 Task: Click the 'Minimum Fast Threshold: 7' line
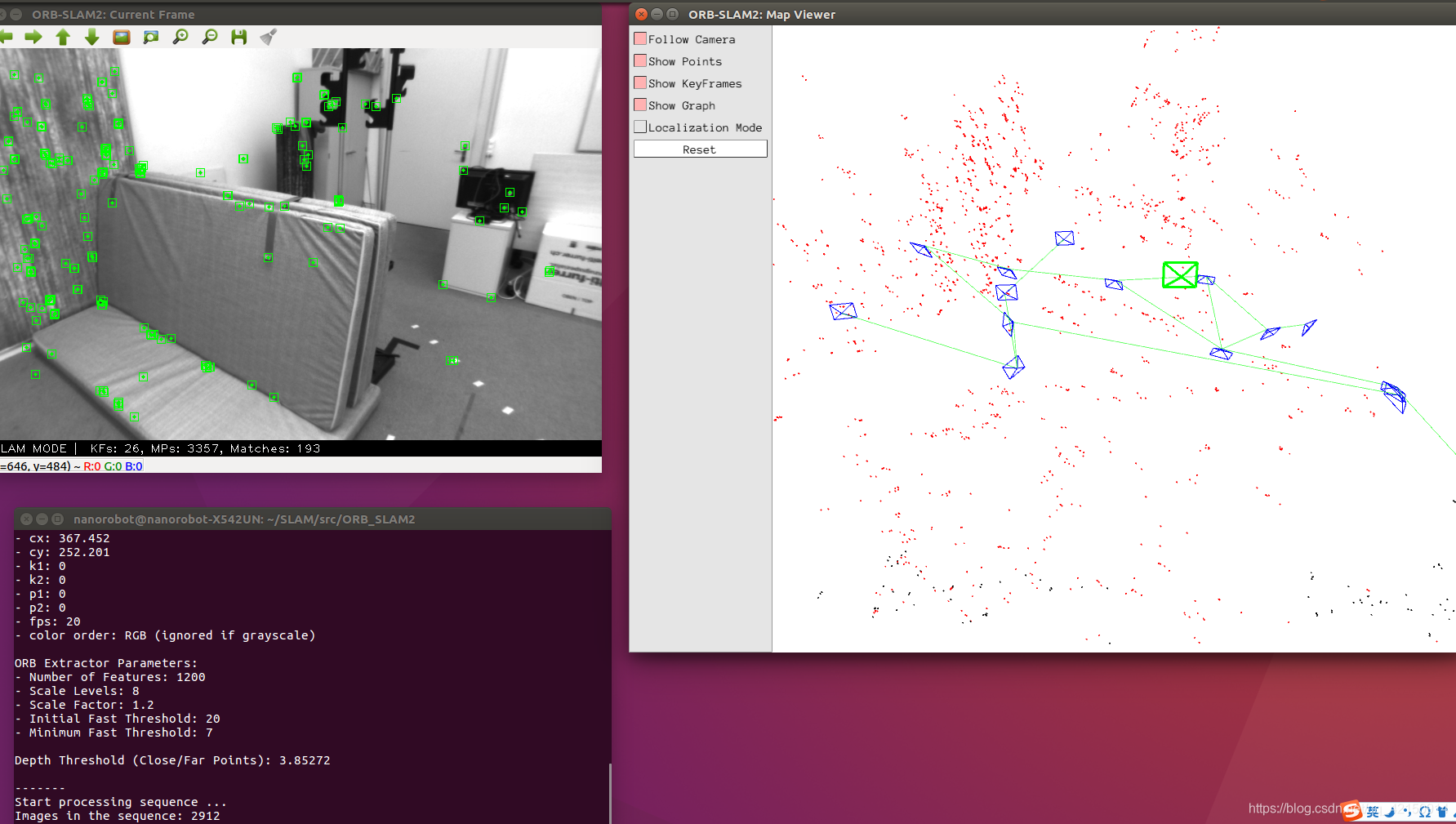tap(114, 733)
